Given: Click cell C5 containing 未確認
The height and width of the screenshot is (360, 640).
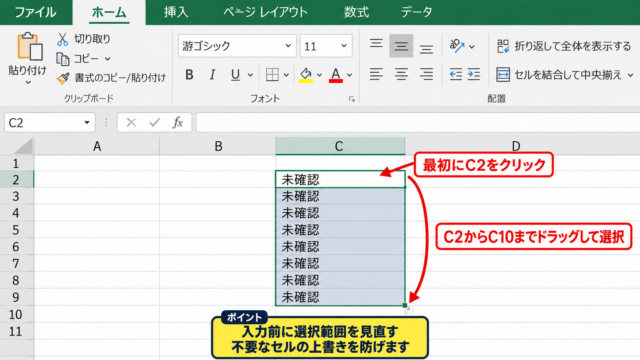Looking at the screenshot, I should coord(340,230).
